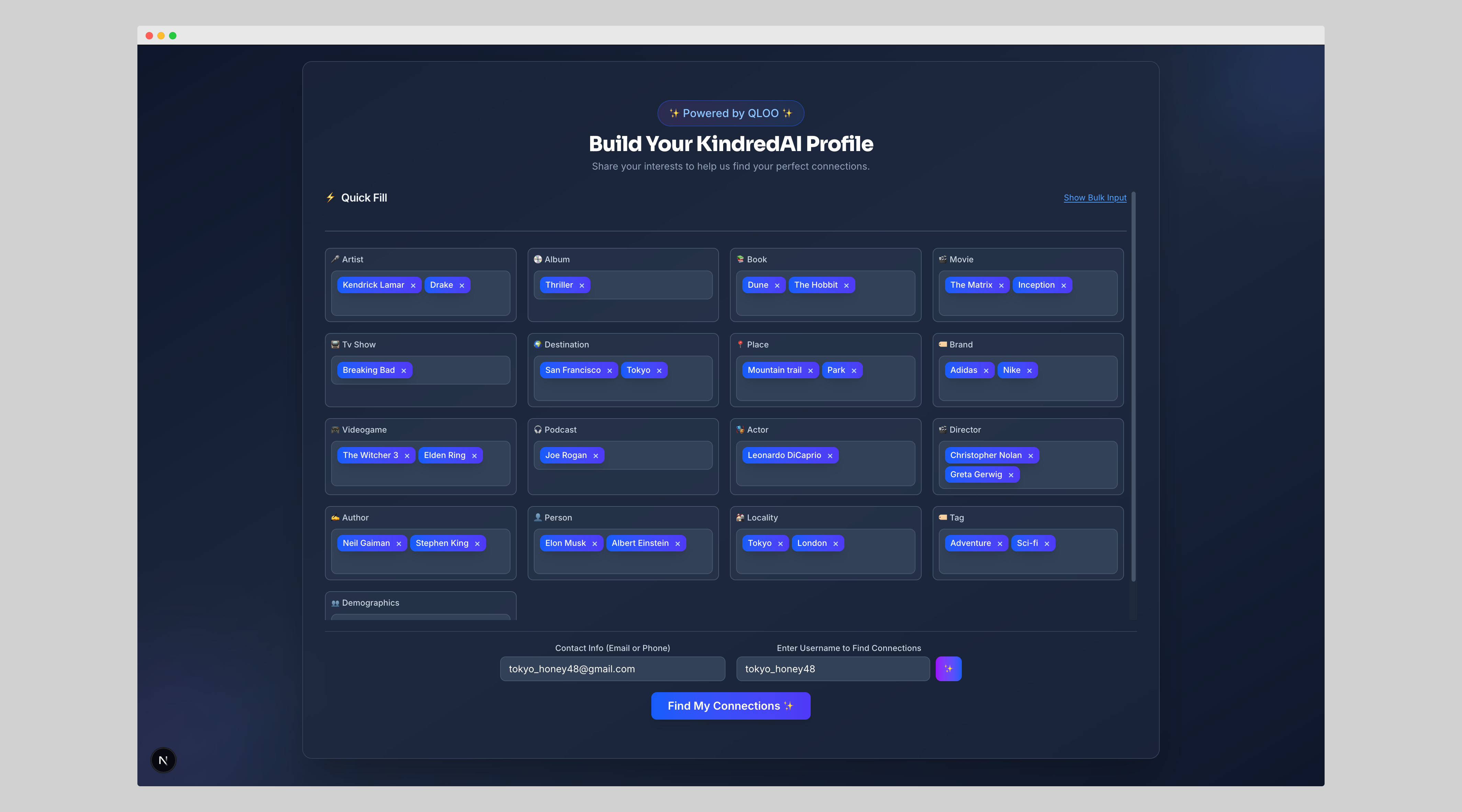Click the purple sparkle button beside username
The image size is (1462, 812).
pyautogui.click(x=948, y=668)
